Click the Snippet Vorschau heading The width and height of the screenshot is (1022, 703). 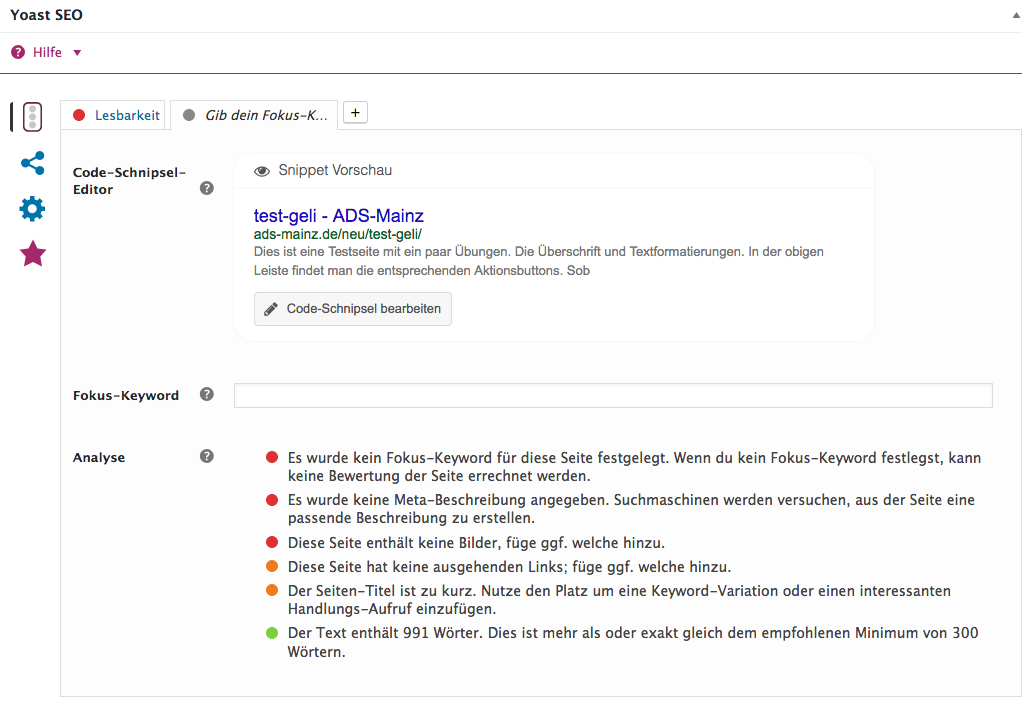click(335, 170)
